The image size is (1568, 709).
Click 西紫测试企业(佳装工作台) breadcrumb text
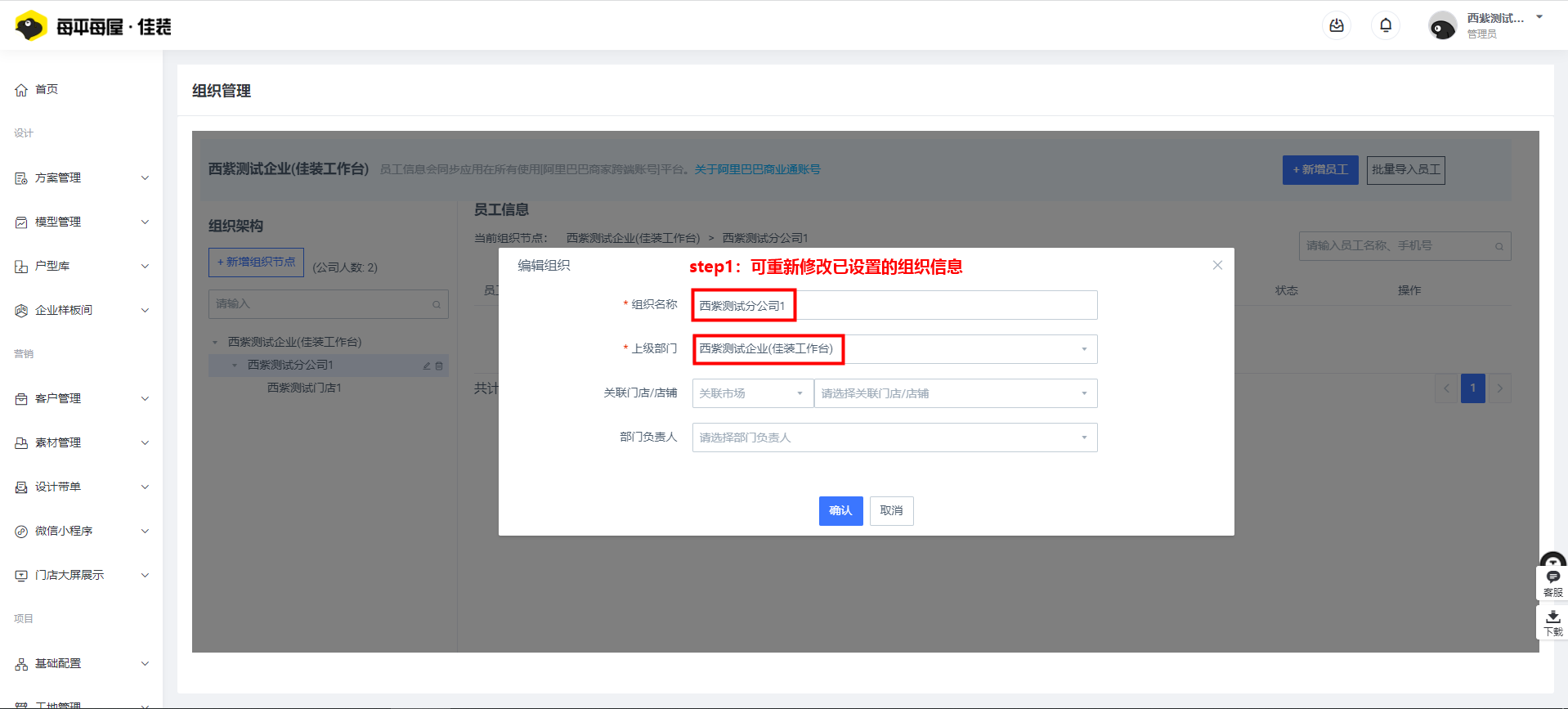tap(633, 238)
